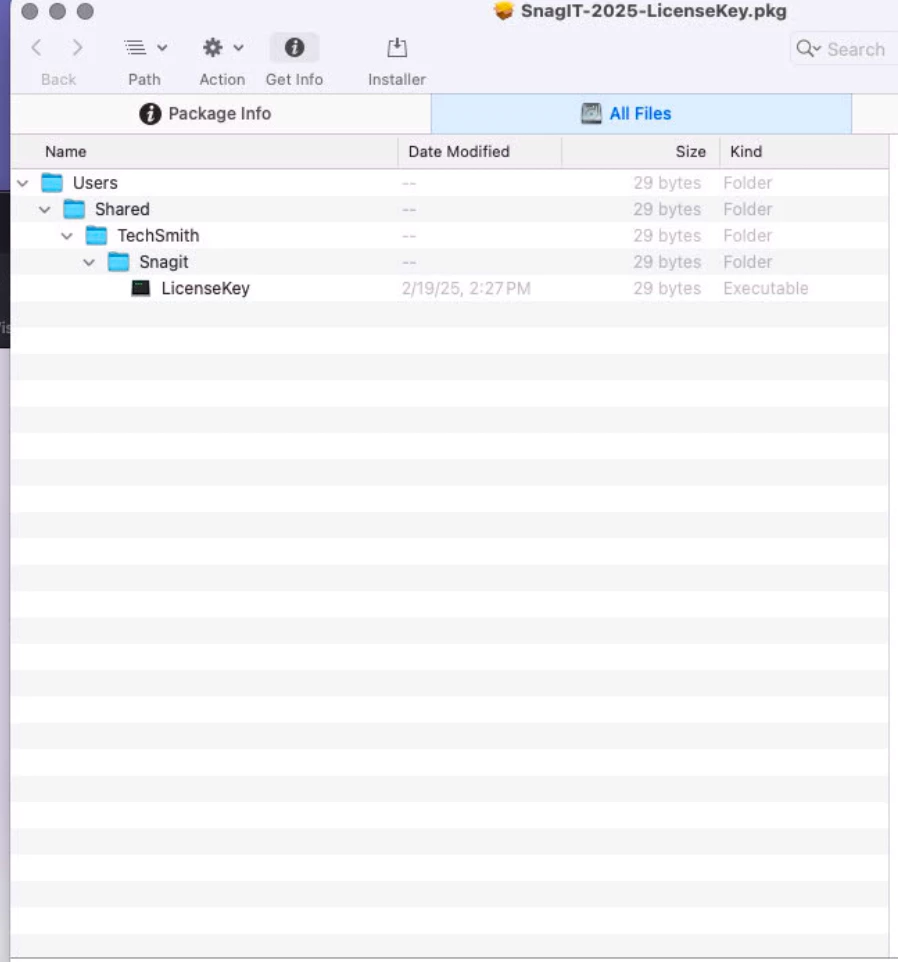898x962 pixels.
Task: Select the Users folder name
Action: (95, 183)
